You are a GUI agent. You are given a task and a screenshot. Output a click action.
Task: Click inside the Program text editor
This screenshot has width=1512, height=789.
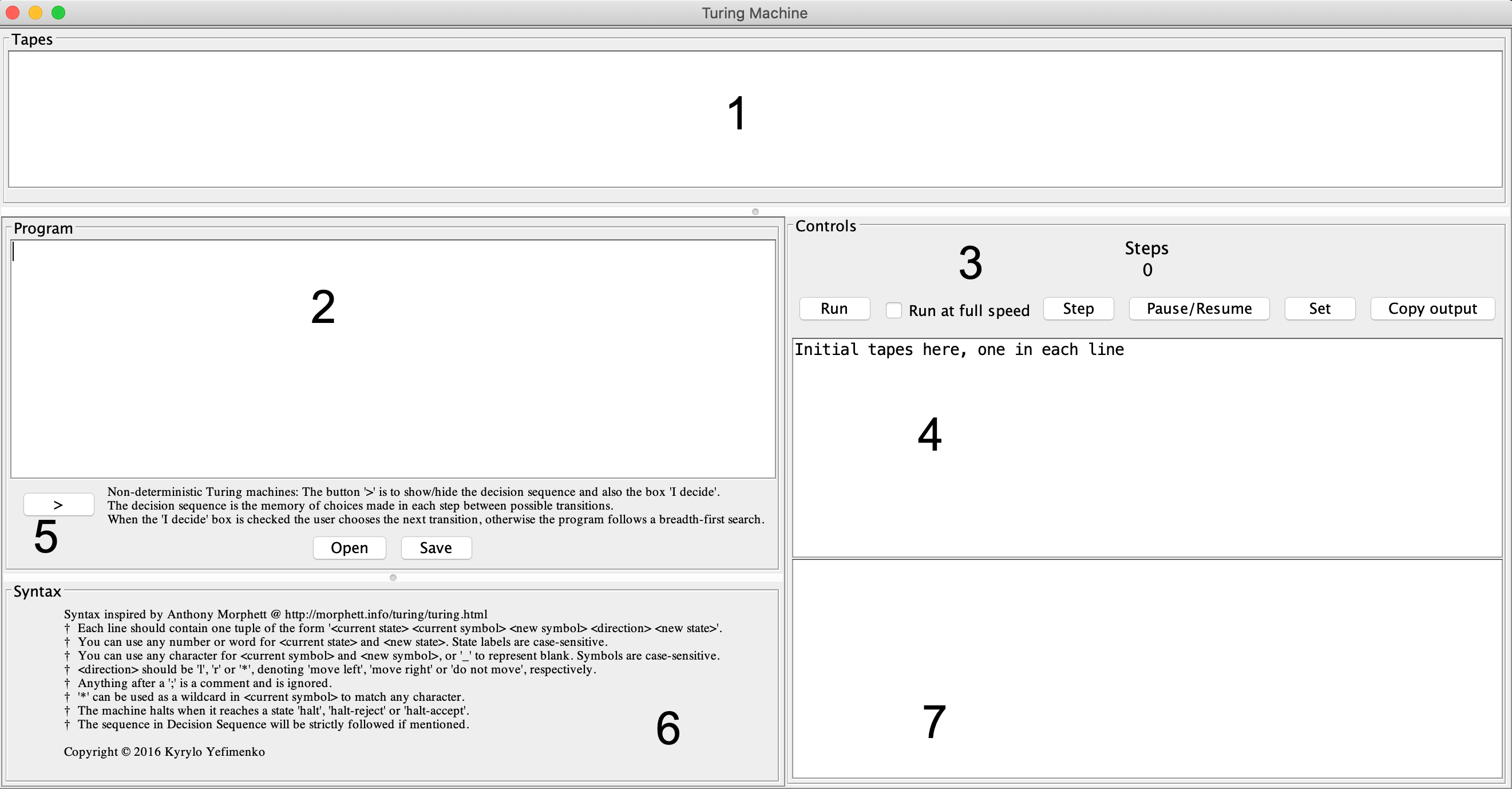tap(393, 381)
